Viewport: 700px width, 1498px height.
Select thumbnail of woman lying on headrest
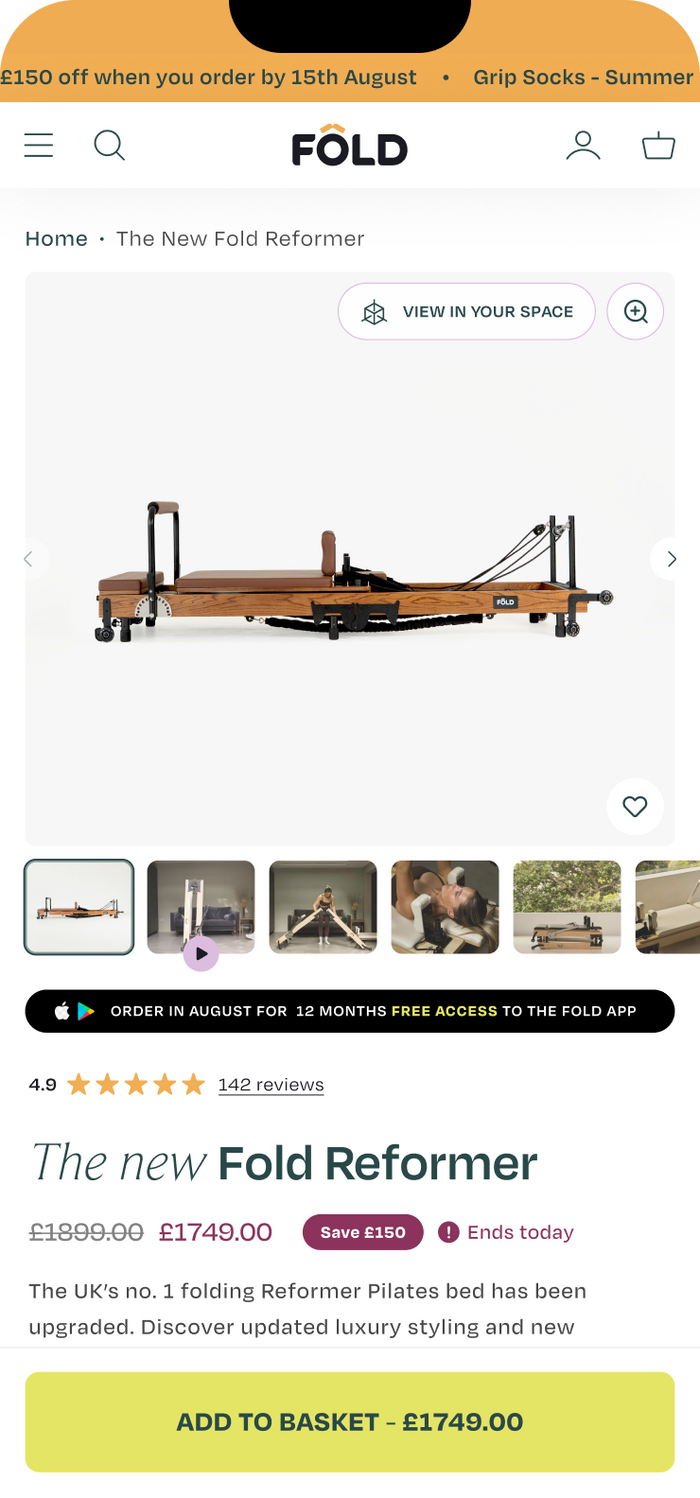coord(445,907)
